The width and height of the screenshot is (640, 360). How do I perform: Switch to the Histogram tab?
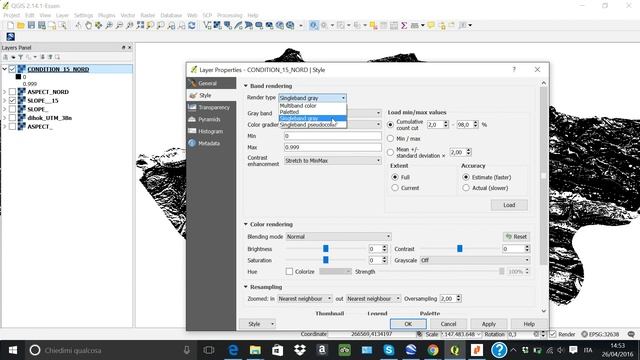[x=211, y=131]
